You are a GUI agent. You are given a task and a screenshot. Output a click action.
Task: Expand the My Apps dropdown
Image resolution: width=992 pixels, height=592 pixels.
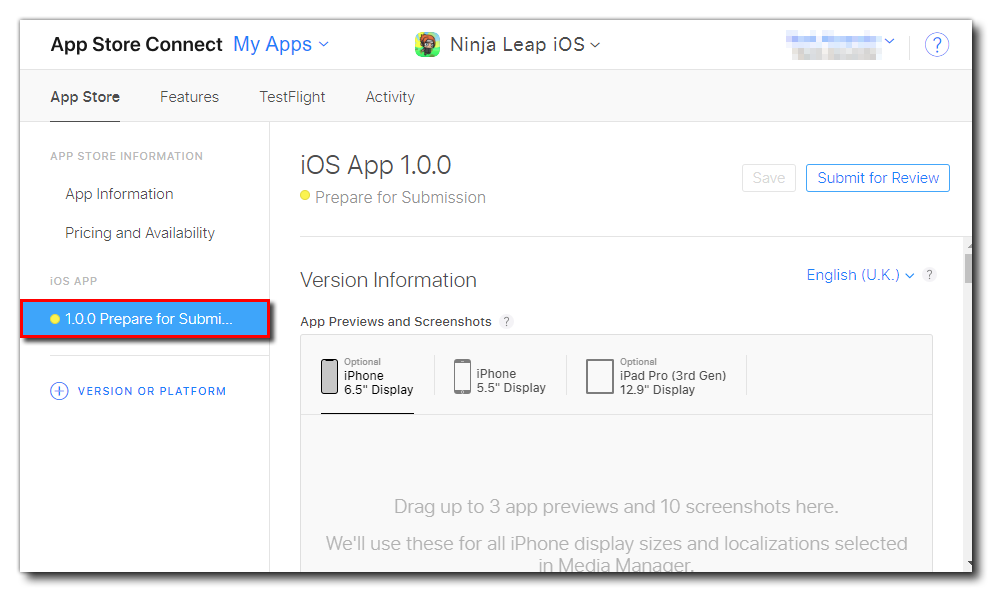click(x=280, y=45)
